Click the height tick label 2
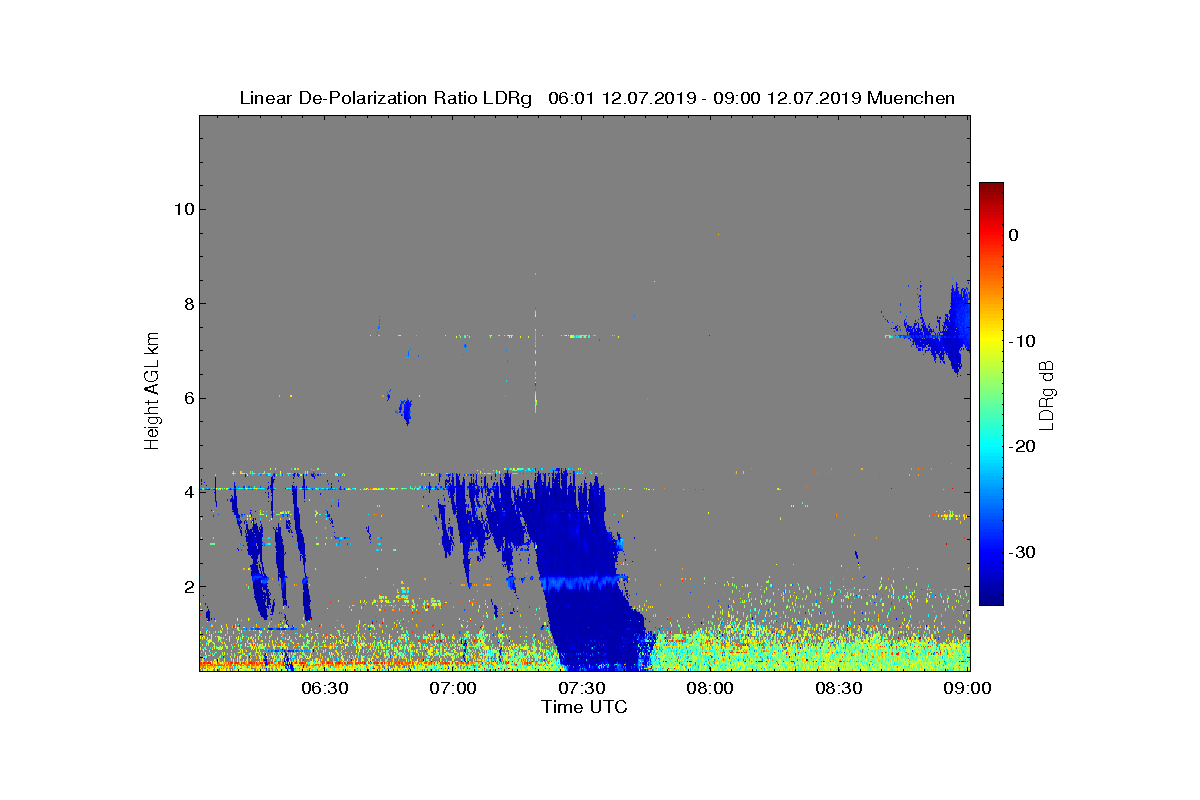This screenshot has height=800, width=1200. click(x=187, y=587)
